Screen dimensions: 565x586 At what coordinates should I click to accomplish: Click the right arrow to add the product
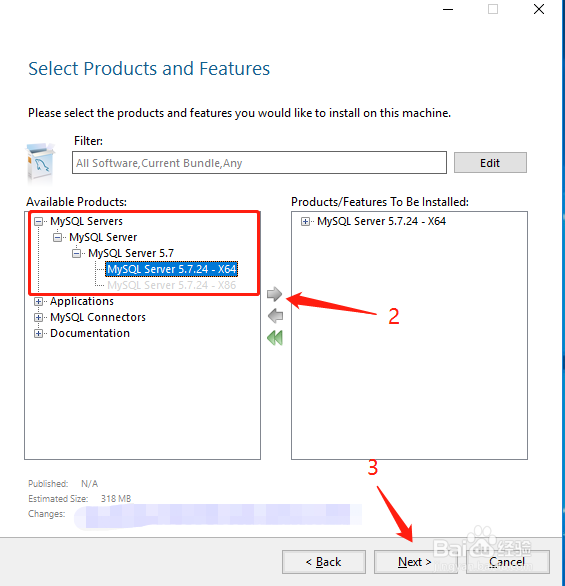tap(274, 294)
